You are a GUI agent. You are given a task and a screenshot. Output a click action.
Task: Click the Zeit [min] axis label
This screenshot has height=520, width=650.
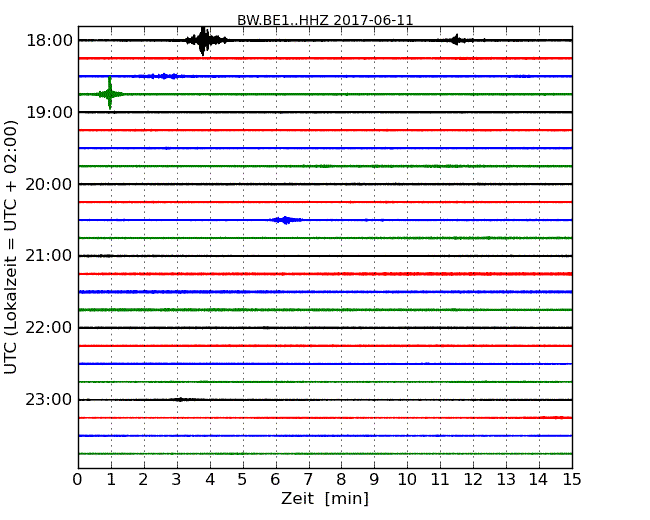(325, 498)
